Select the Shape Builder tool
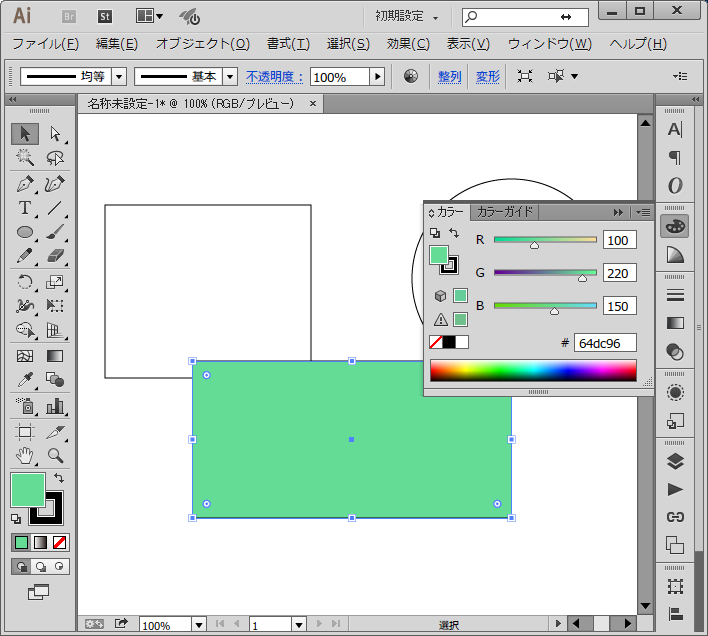The height and width of the screenshot is (636, 708). coord(25,330)
